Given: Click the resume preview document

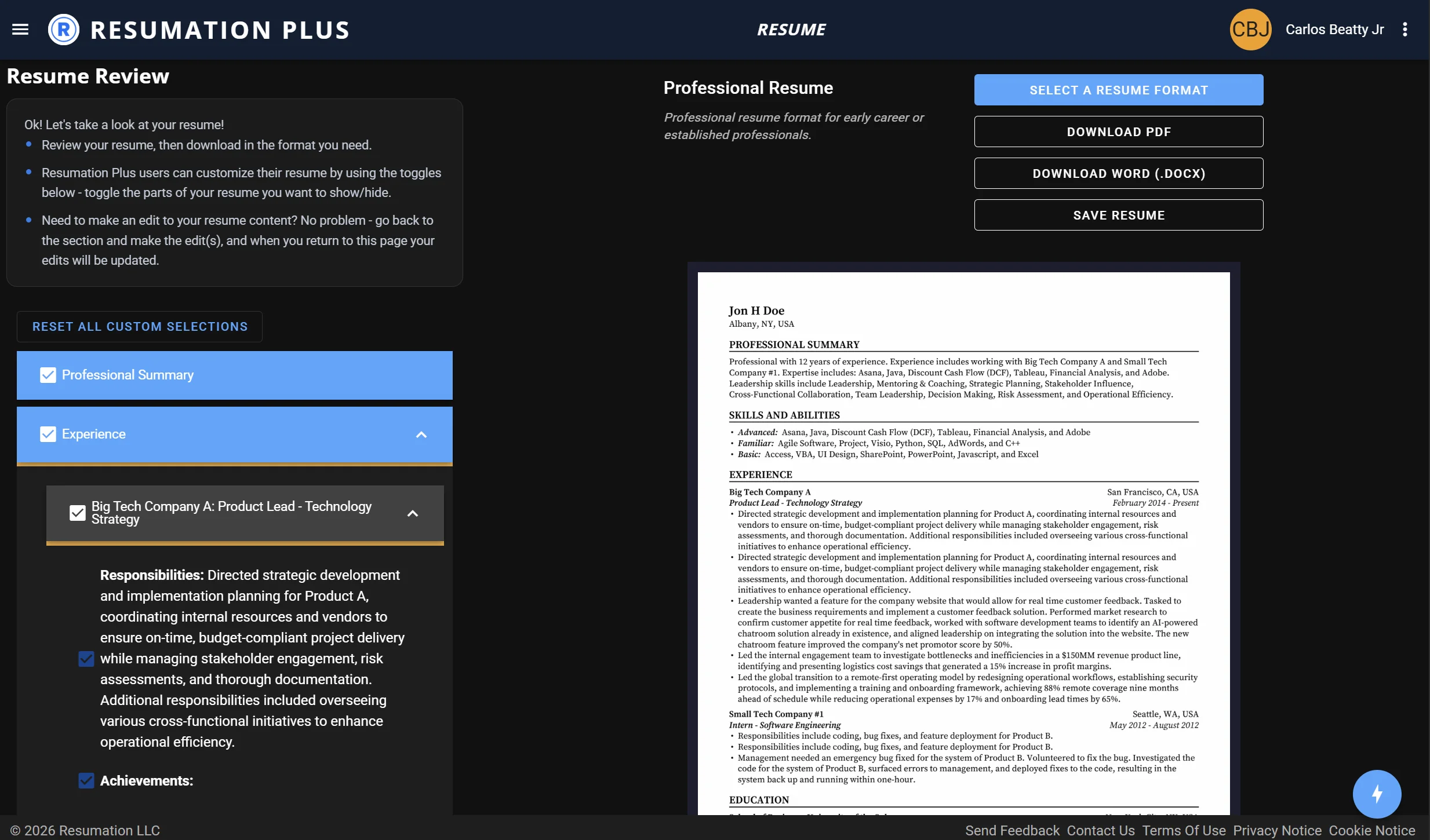Looking at the screenshot, I should (963, 543).
